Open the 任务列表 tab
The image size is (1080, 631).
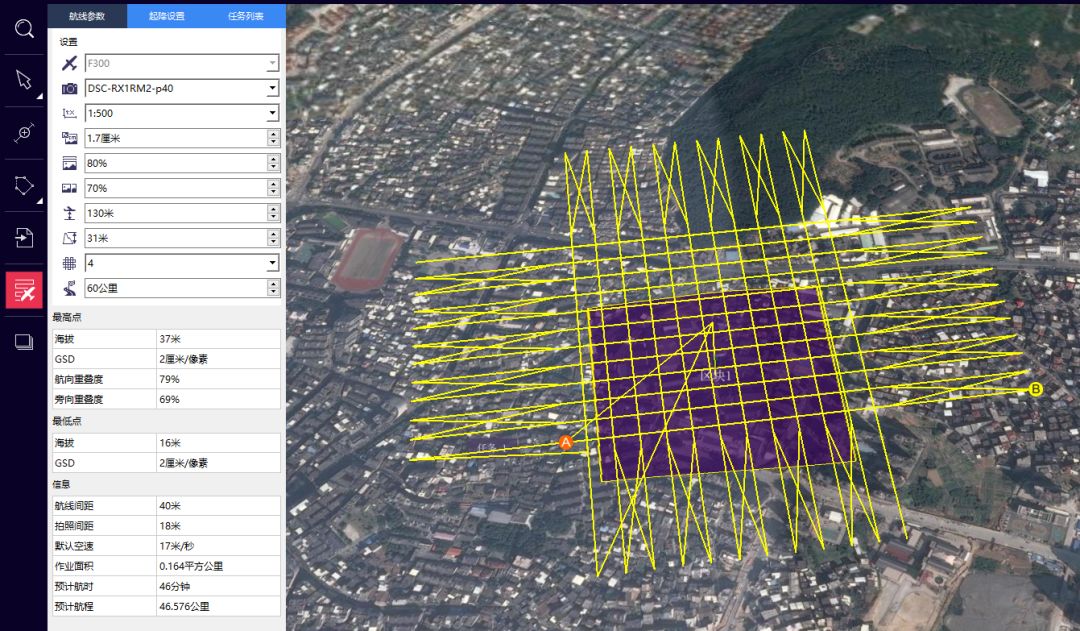(245, 16)
